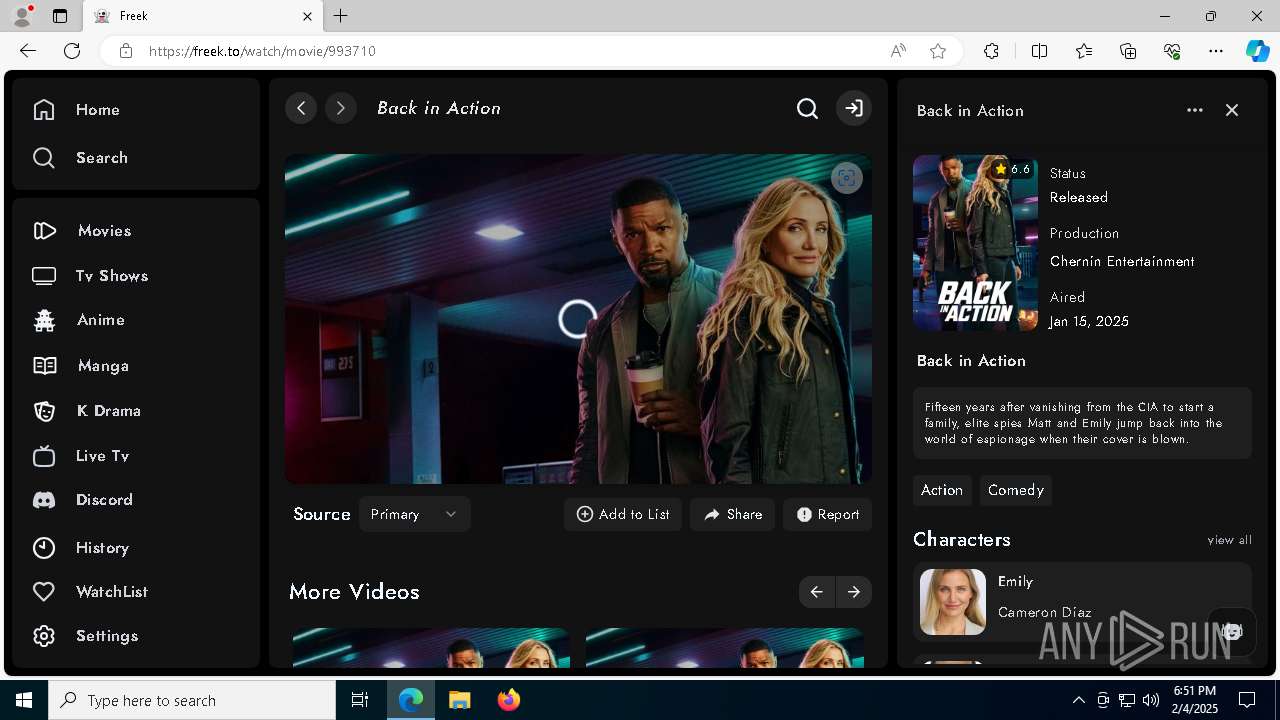Click the Read aloud icon
Viewport: 1280px width, 720px height.
898,51
